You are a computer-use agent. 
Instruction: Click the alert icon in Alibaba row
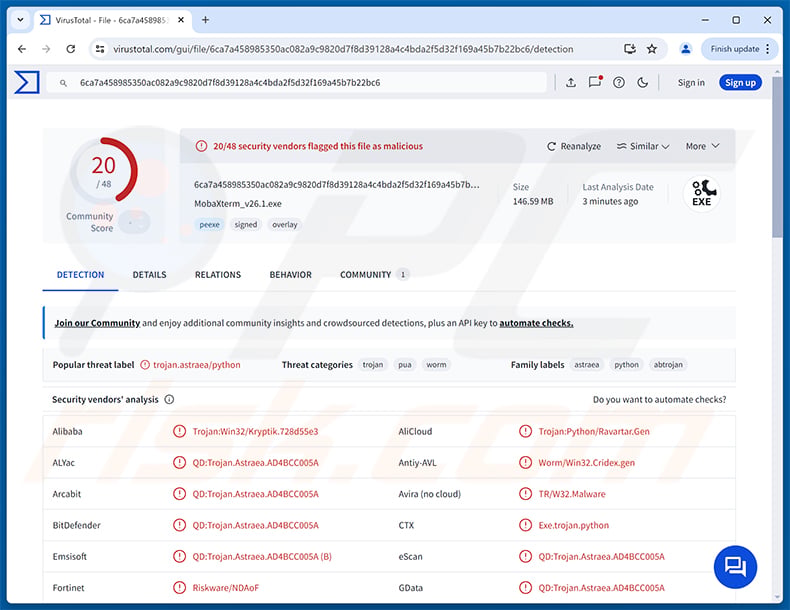click(179, 431)
